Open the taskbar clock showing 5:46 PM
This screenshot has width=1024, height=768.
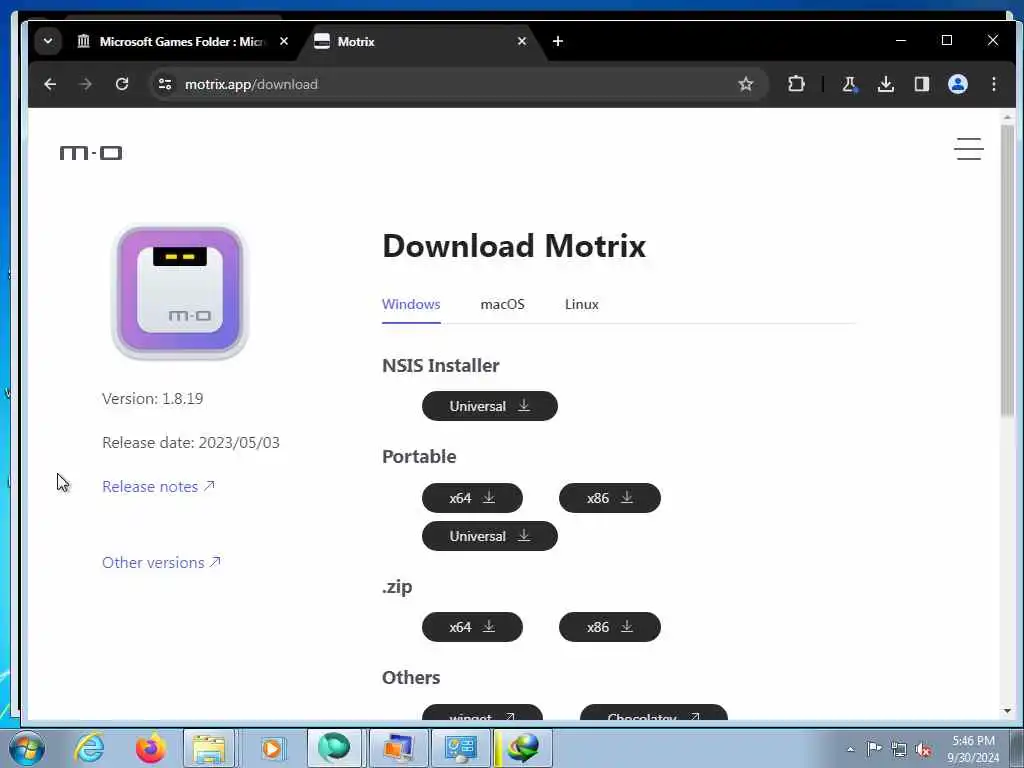pyautogui.click(x=973, y=748)
